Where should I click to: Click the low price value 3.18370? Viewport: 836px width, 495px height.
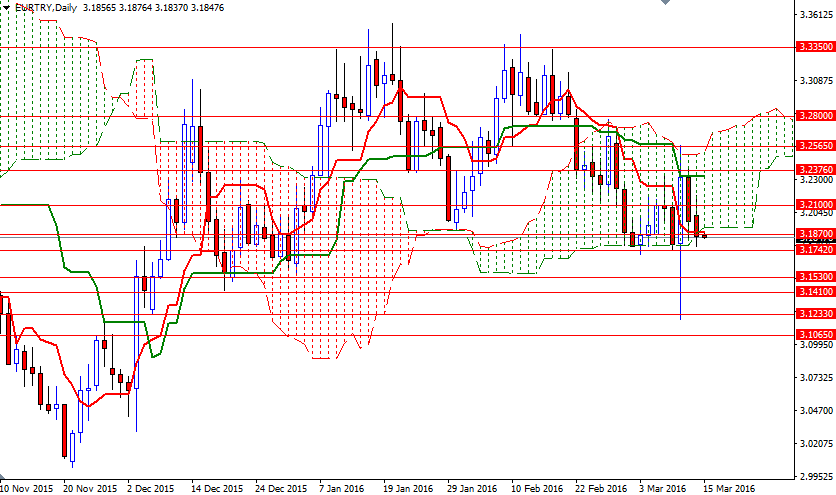pos(172,7)
